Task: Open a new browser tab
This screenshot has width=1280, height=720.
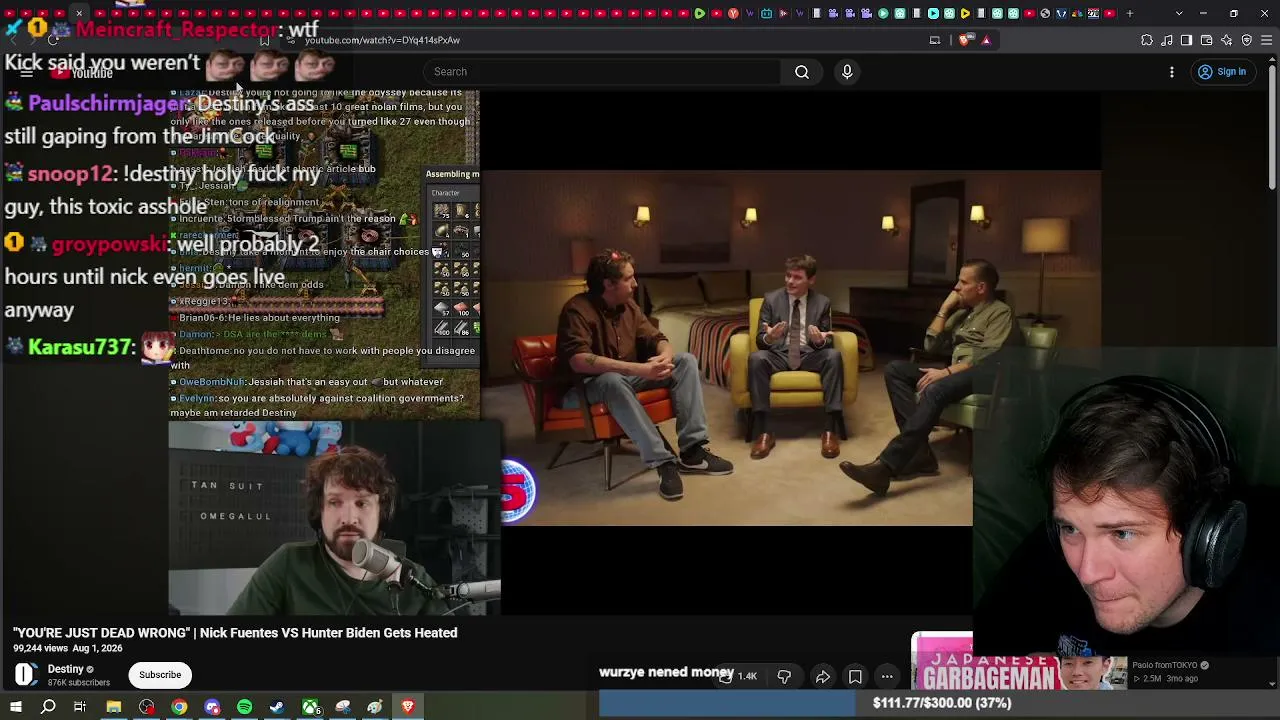Action: (x=1130, y=13)
